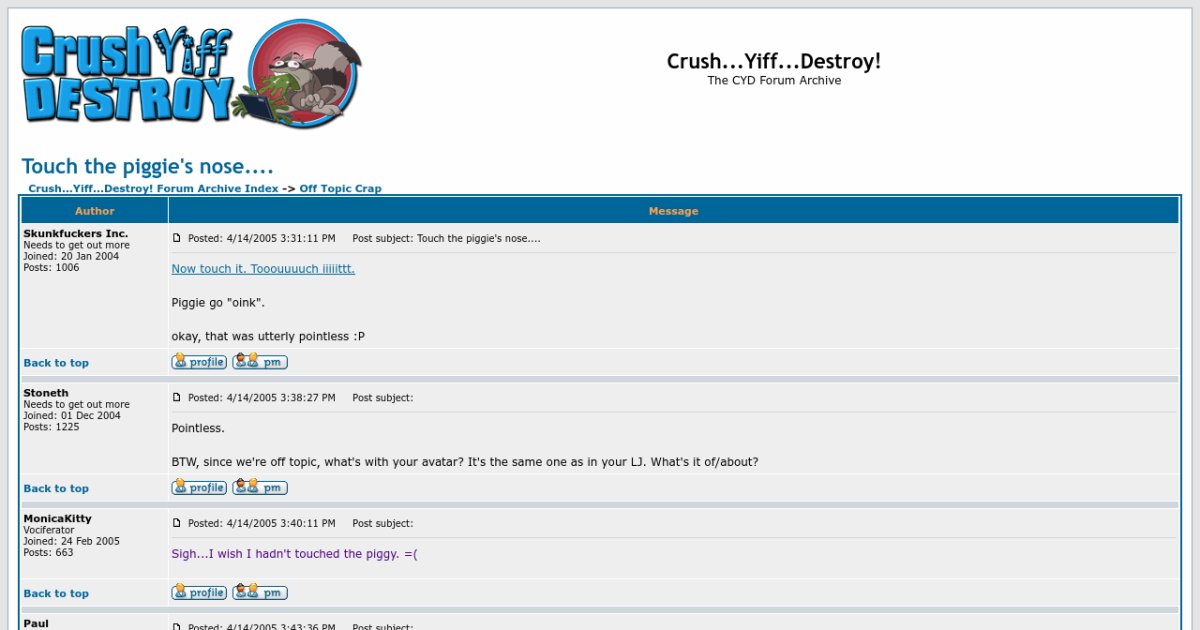Go to Off Topic Crap forum link
The image size is (1200, 630).
[x=340, y=188]
